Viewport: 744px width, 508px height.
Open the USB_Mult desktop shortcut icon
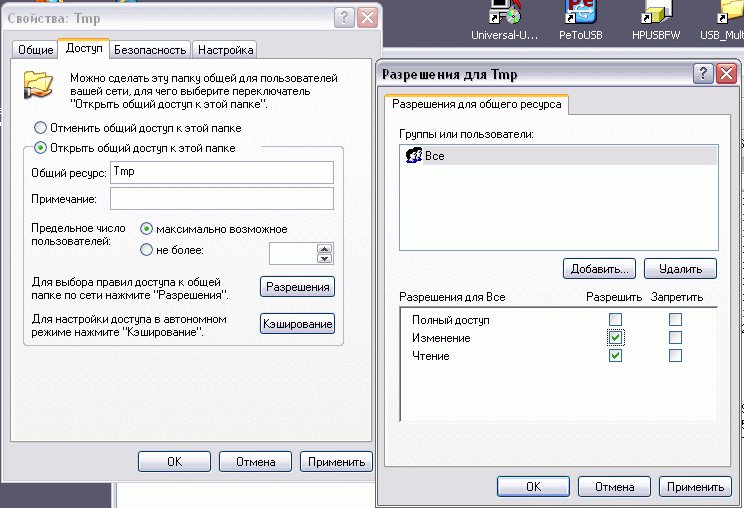click(728, 14)
